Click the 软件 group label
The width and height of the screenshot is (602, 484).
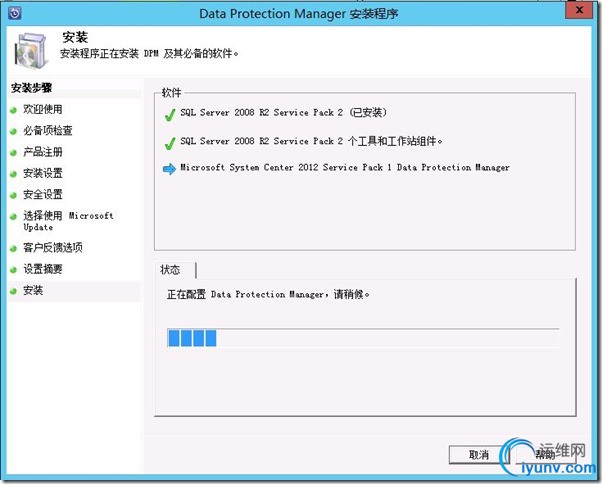[x=171, y=93]
